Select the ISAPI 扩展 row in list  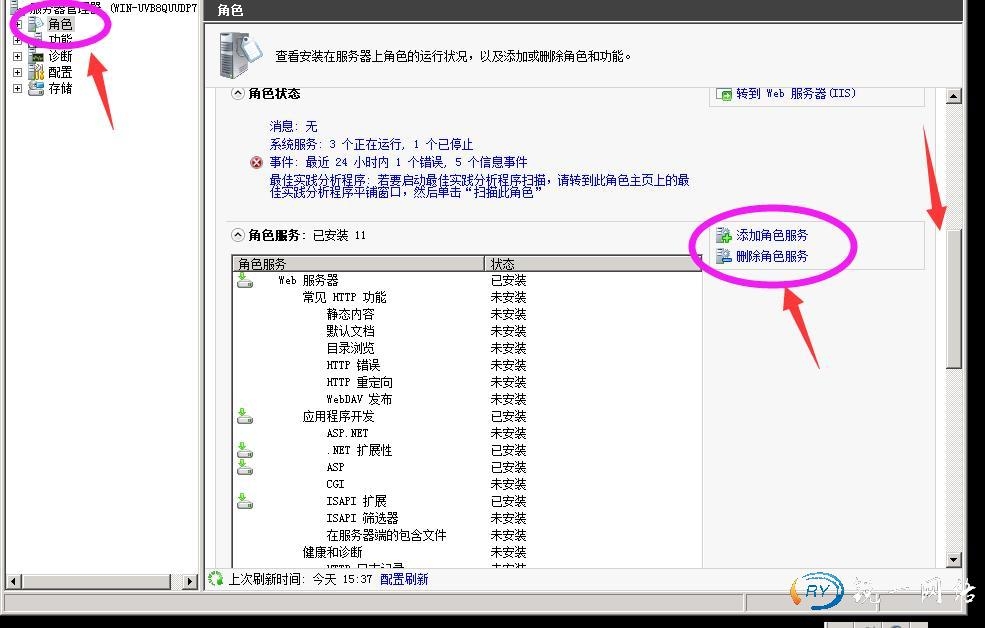pyautogui.click(x=356, y=501)
